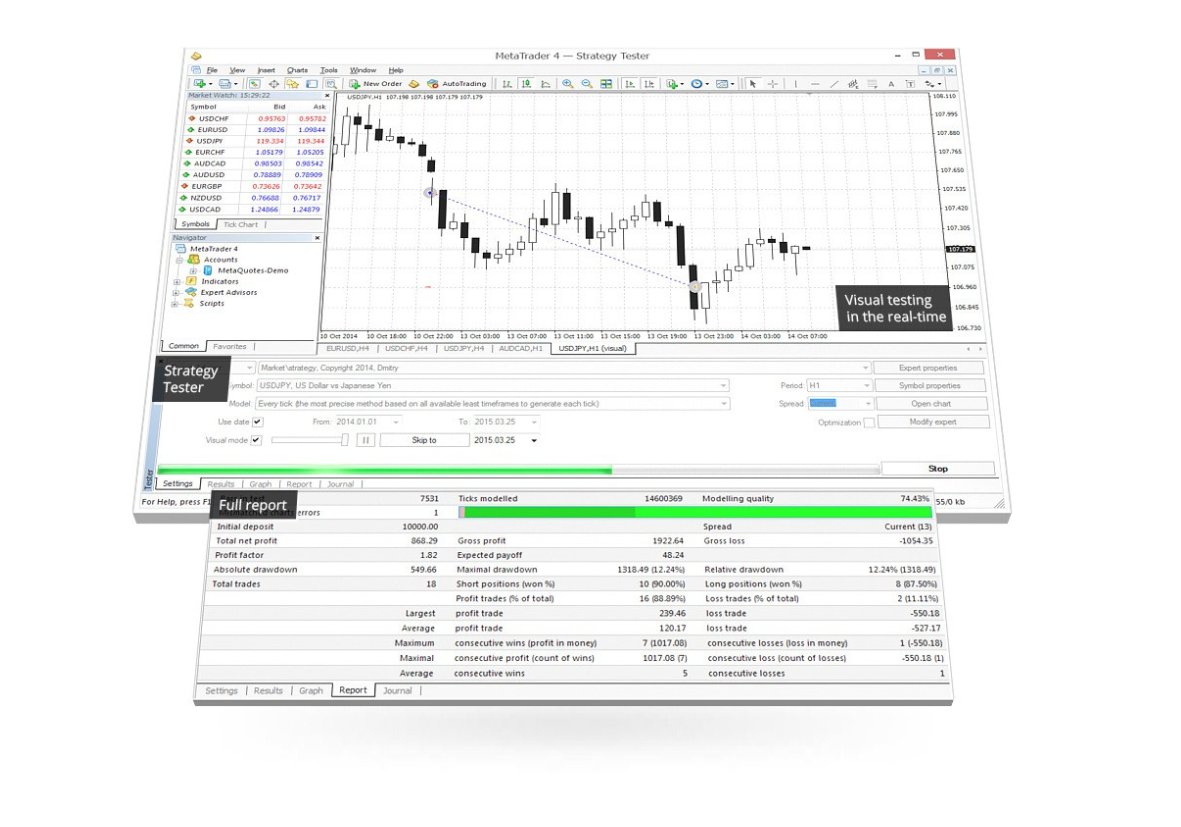Select the horizontal line drawing tool

click(815, 84)
